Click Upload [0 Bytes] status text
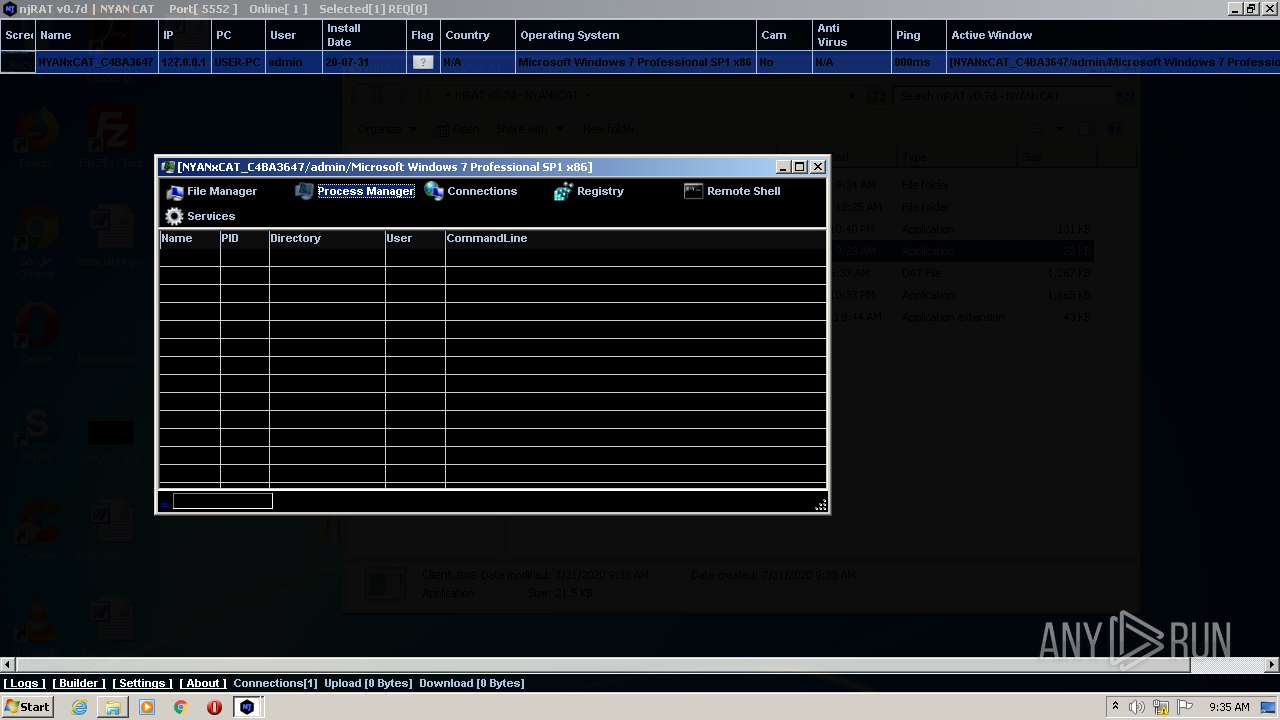This screenshot has width=1280, height=720. click(x=368, y=683)
